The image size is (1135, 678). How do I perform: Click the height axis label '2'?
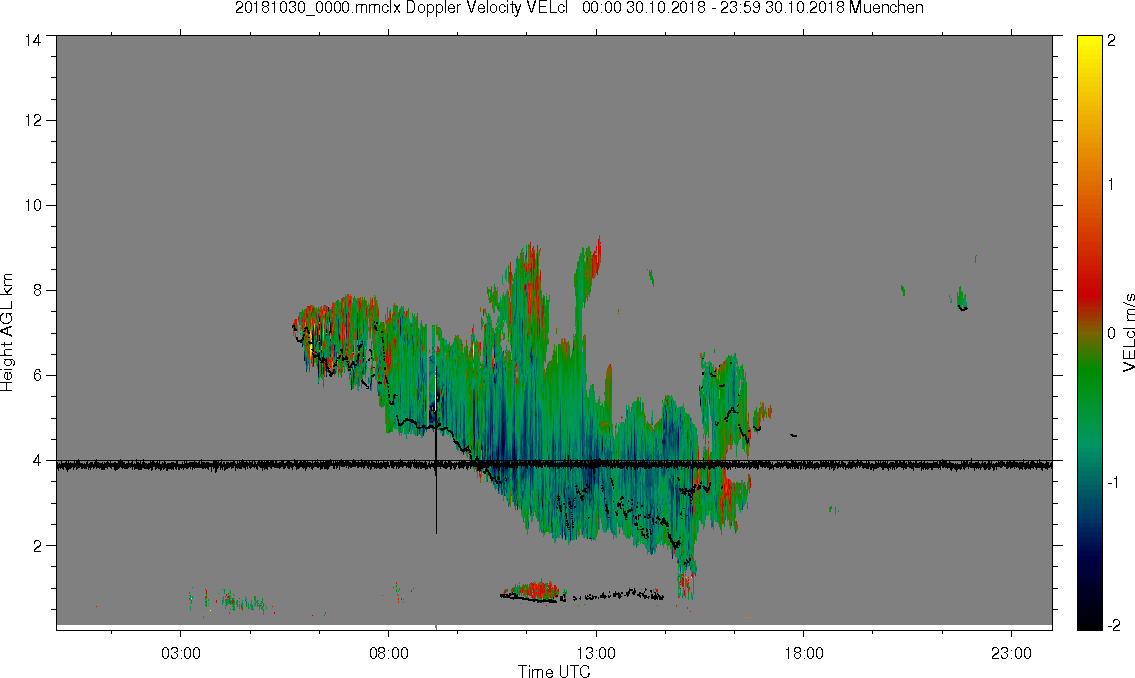pos(37,546)
